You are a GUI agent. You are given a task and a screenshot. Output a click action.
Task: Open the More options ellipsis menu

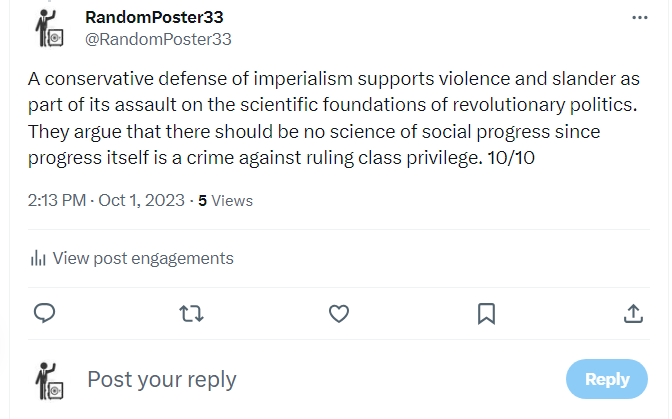point(640,18)
